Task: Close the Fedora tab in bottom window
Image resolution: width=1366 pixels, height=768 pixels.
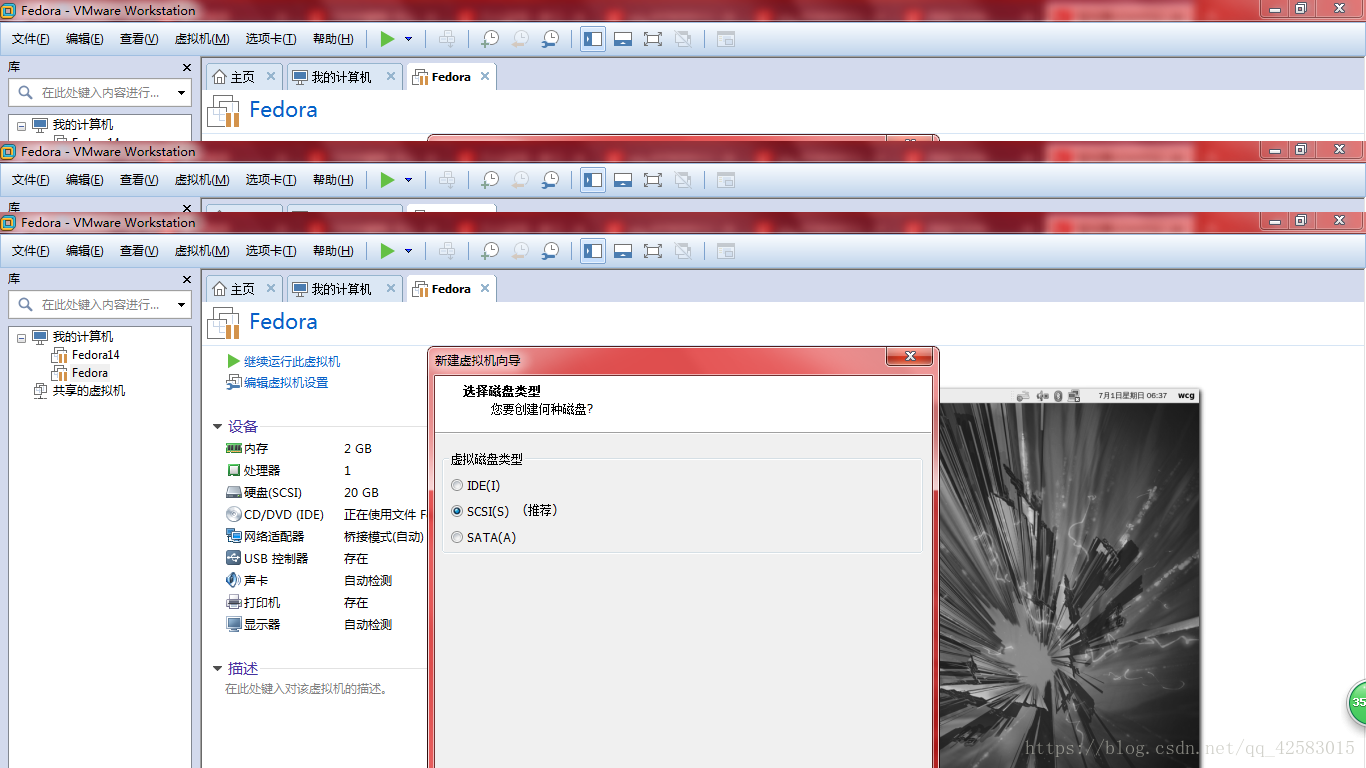Action: tap(485, 288)
